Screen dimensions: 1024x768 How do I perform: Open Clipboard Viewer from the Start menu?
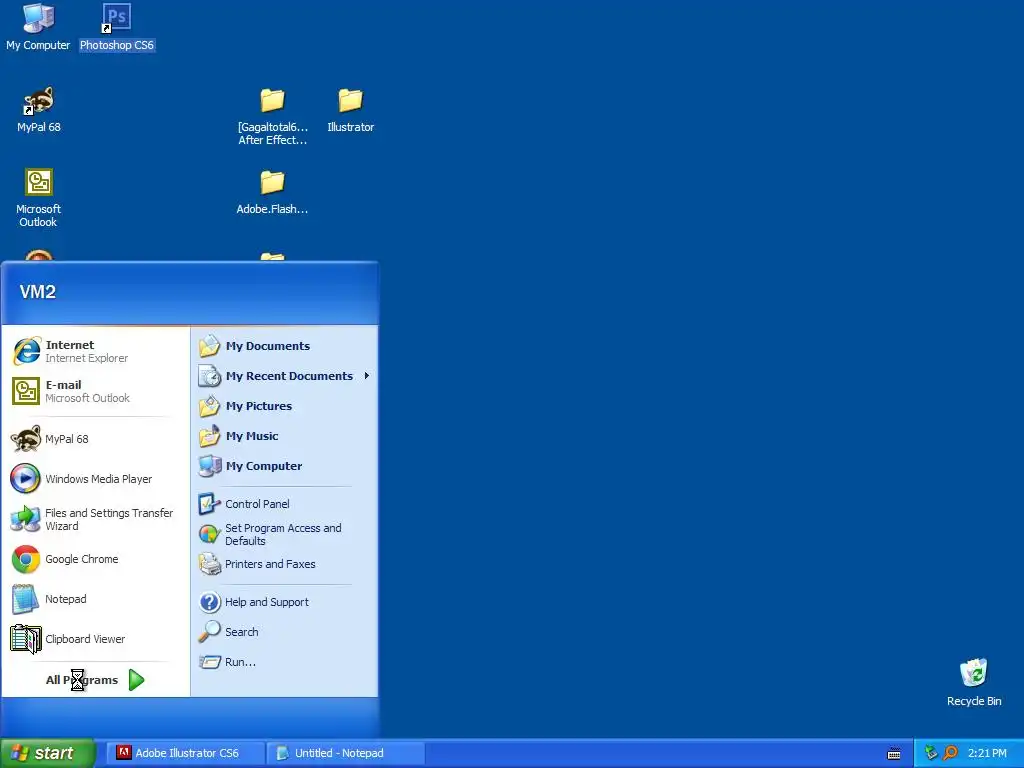[96, 639]
